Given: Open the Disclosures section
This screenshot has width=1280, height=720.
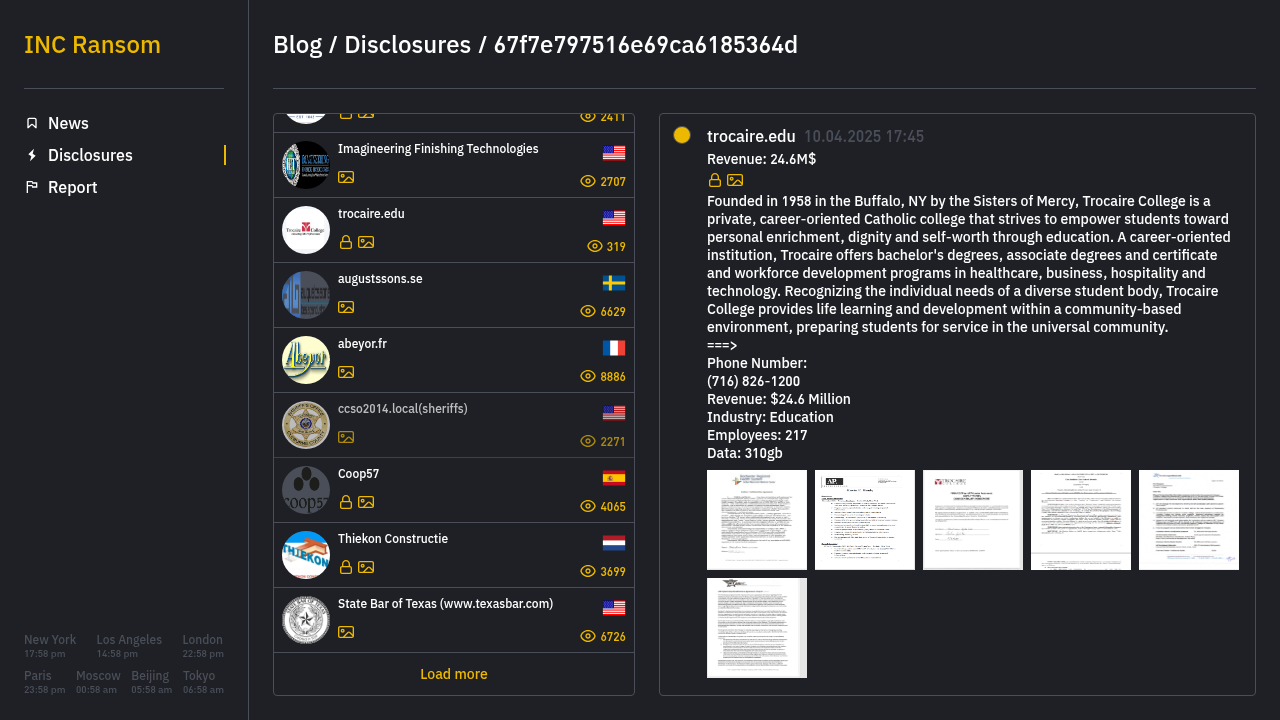Looking at the screenshot, I should (90, 155).
